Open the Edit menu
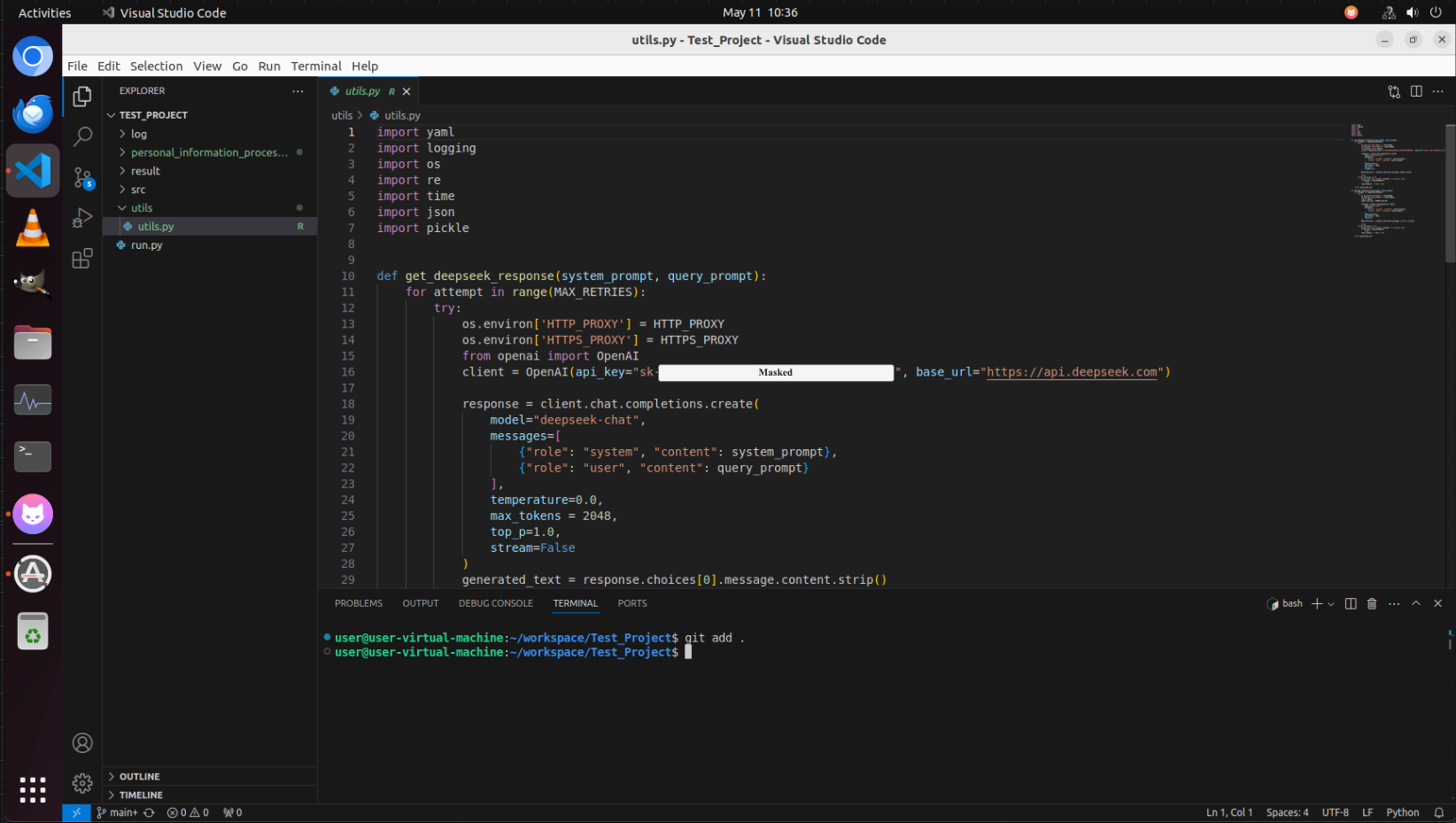 [x=109, y=66]
